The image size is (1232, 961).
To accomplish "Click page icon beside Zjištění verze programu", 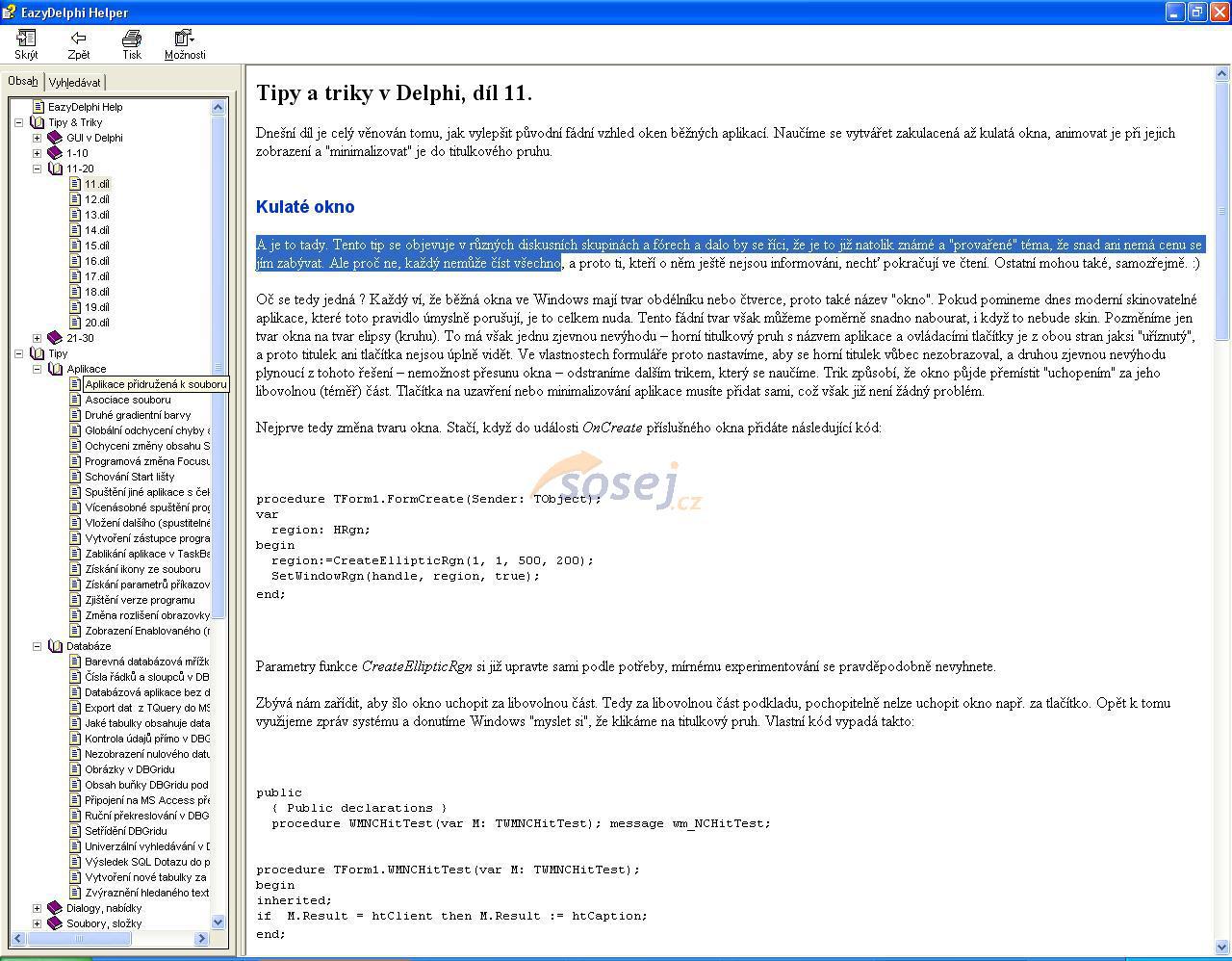I will coord(75,600).
